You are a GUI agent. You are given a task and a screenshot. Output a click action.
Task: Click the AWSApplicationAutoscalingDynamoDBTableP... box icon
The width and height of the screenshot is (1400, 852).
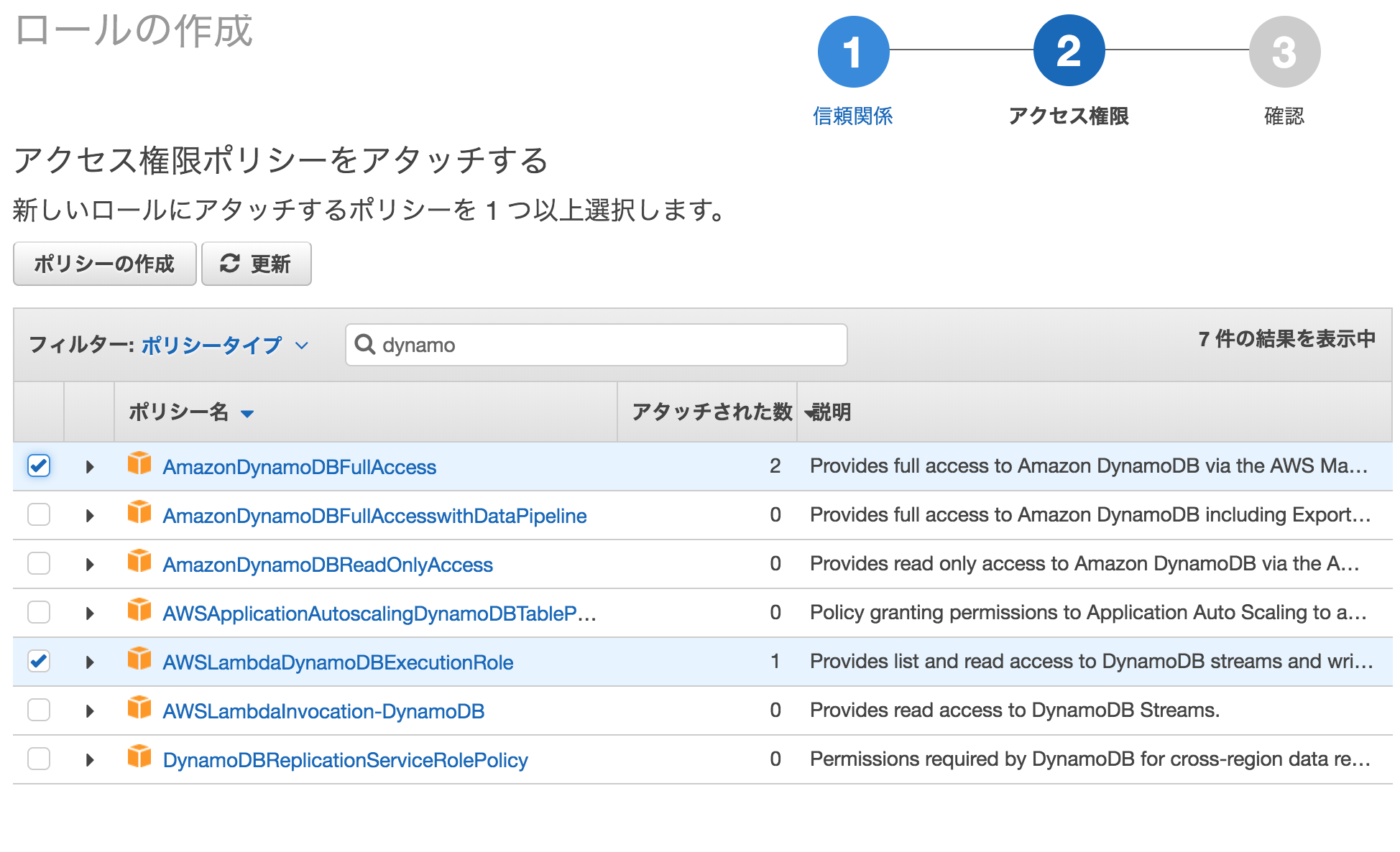point(139,610)
